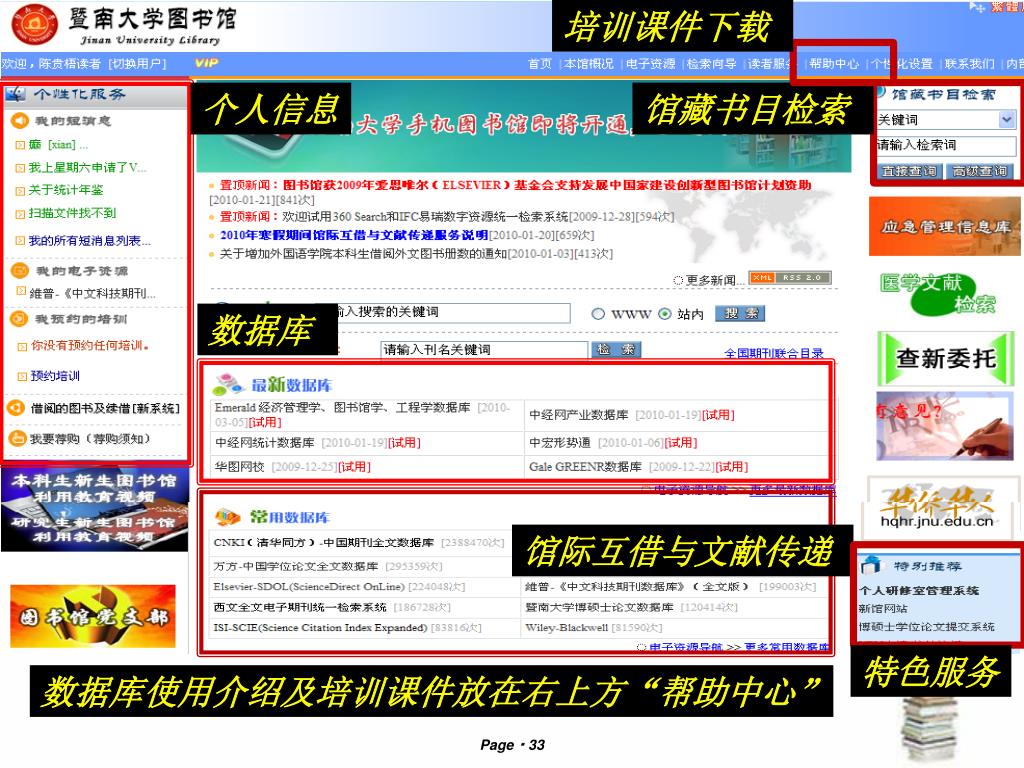This screenshot has width=1024, height=768.
Task: Click the 高级查询 button
Action: (x=980, y=171)
